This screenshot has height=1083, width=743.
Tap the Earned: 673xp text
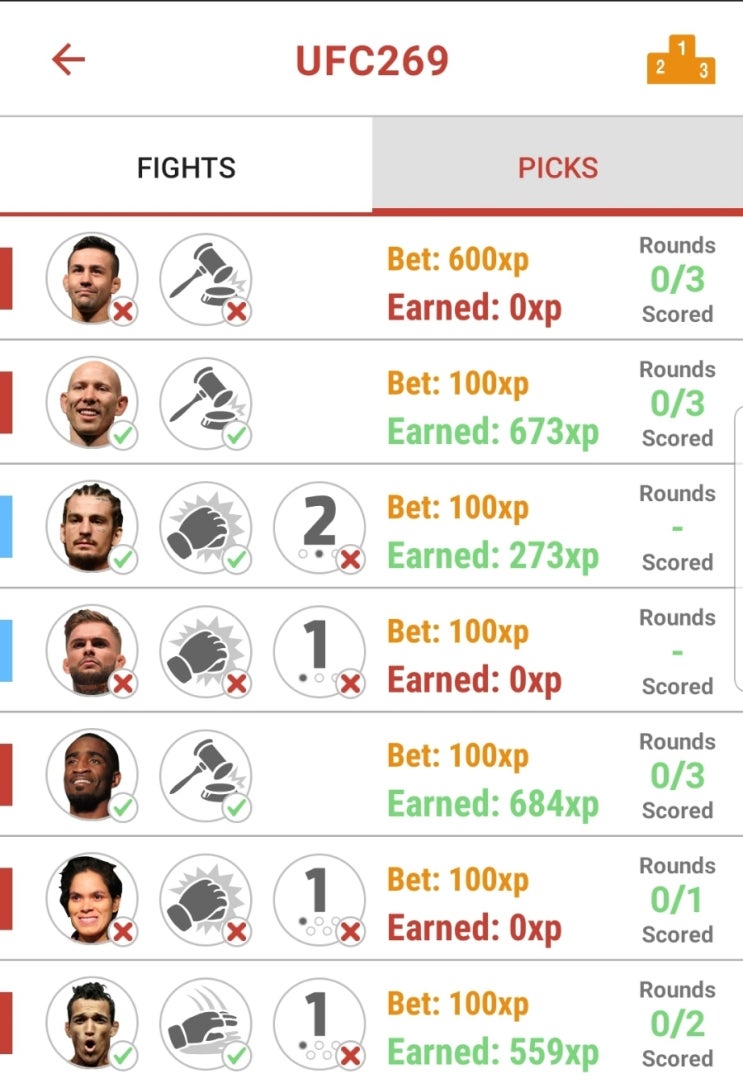click(493, 432)
